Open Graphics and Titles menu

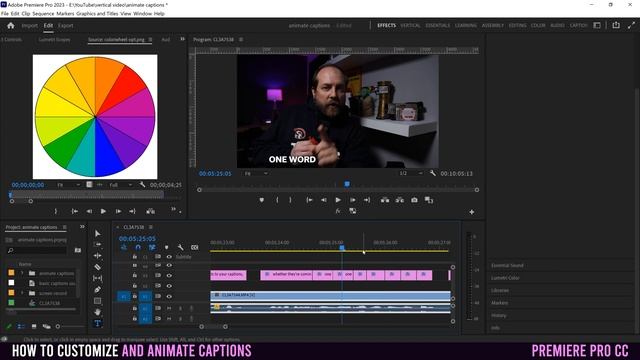(x=97, y=13)
